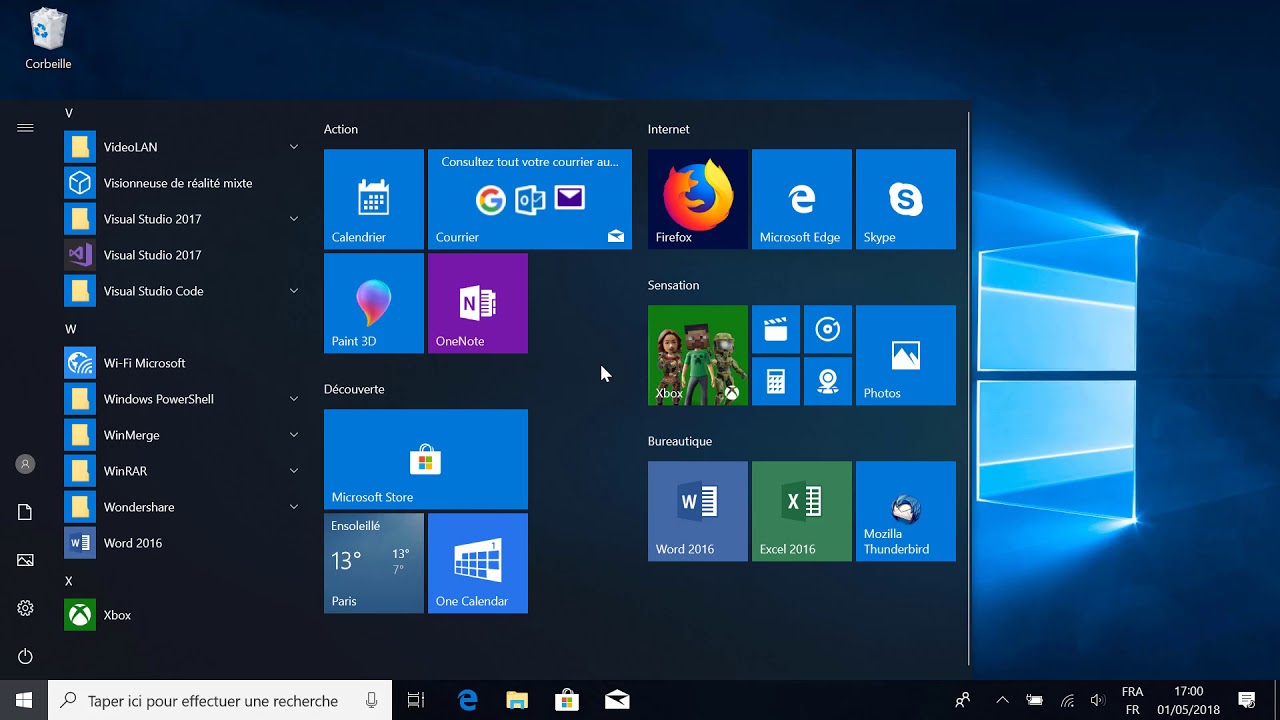Launch Word 2016 from the app list
Image resolution: width=1280 pixels, height=720 pixels.
point(182,543)
